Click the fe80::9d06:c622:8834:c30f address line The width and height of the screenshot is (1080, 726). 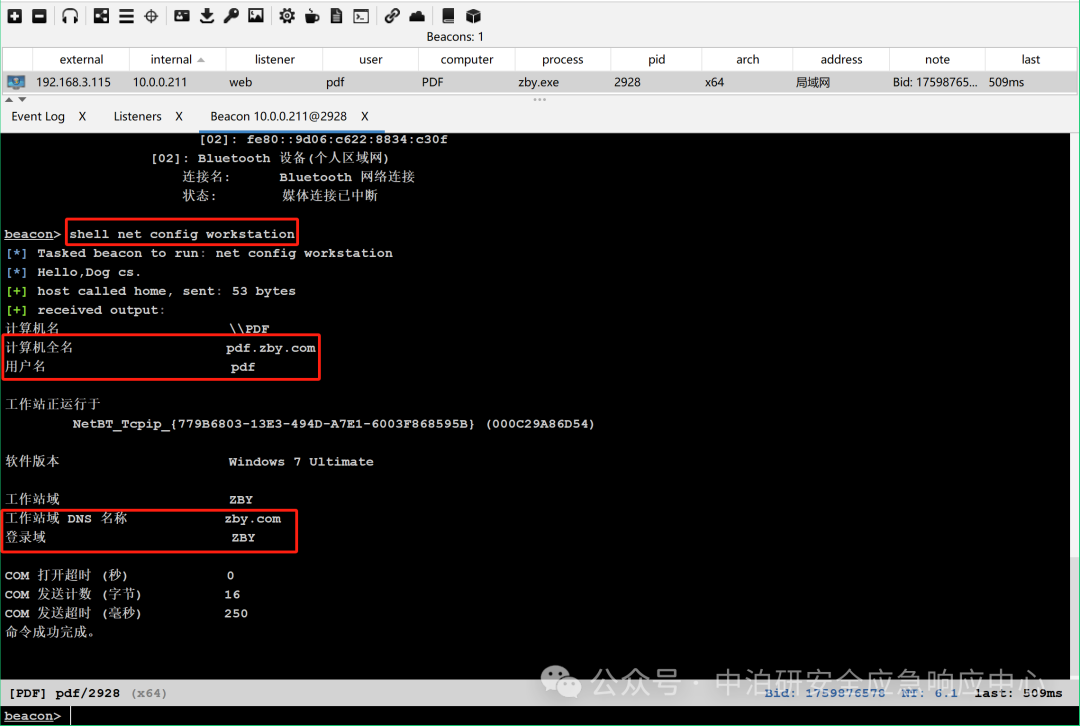(x=323, y=139)
